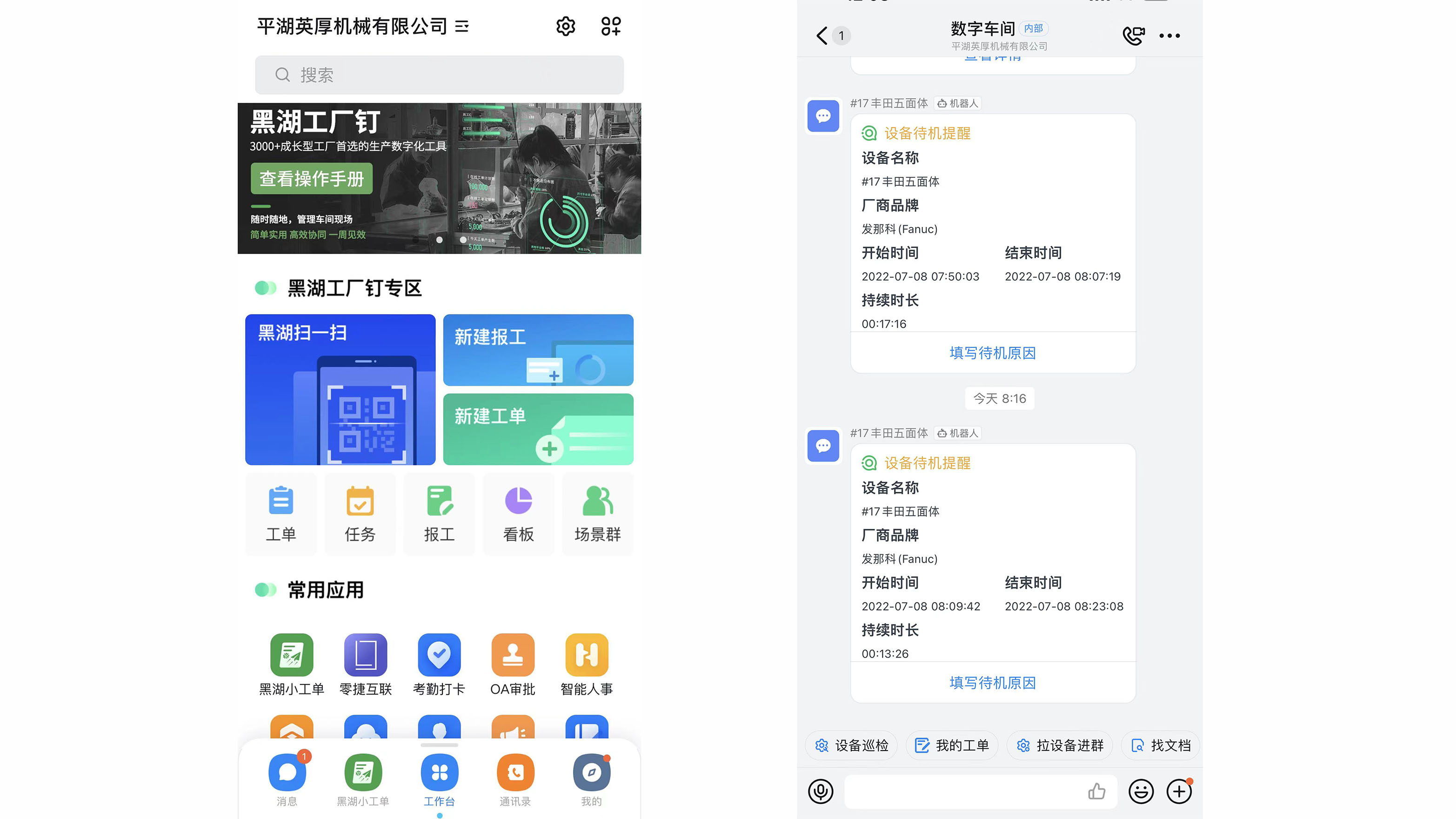This screenshot has width=1456, height=819.
Task: Open the settings gear icon
Action: [565, 26]
